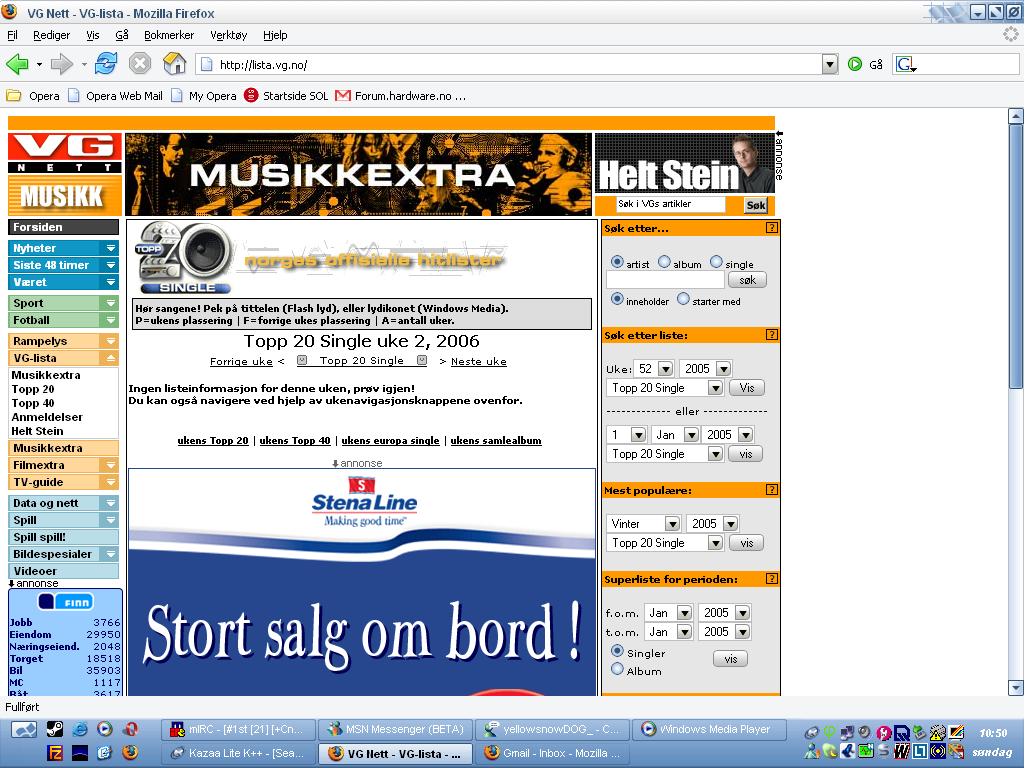
Task: Open the day 1 dropdown
Action: 627,434
